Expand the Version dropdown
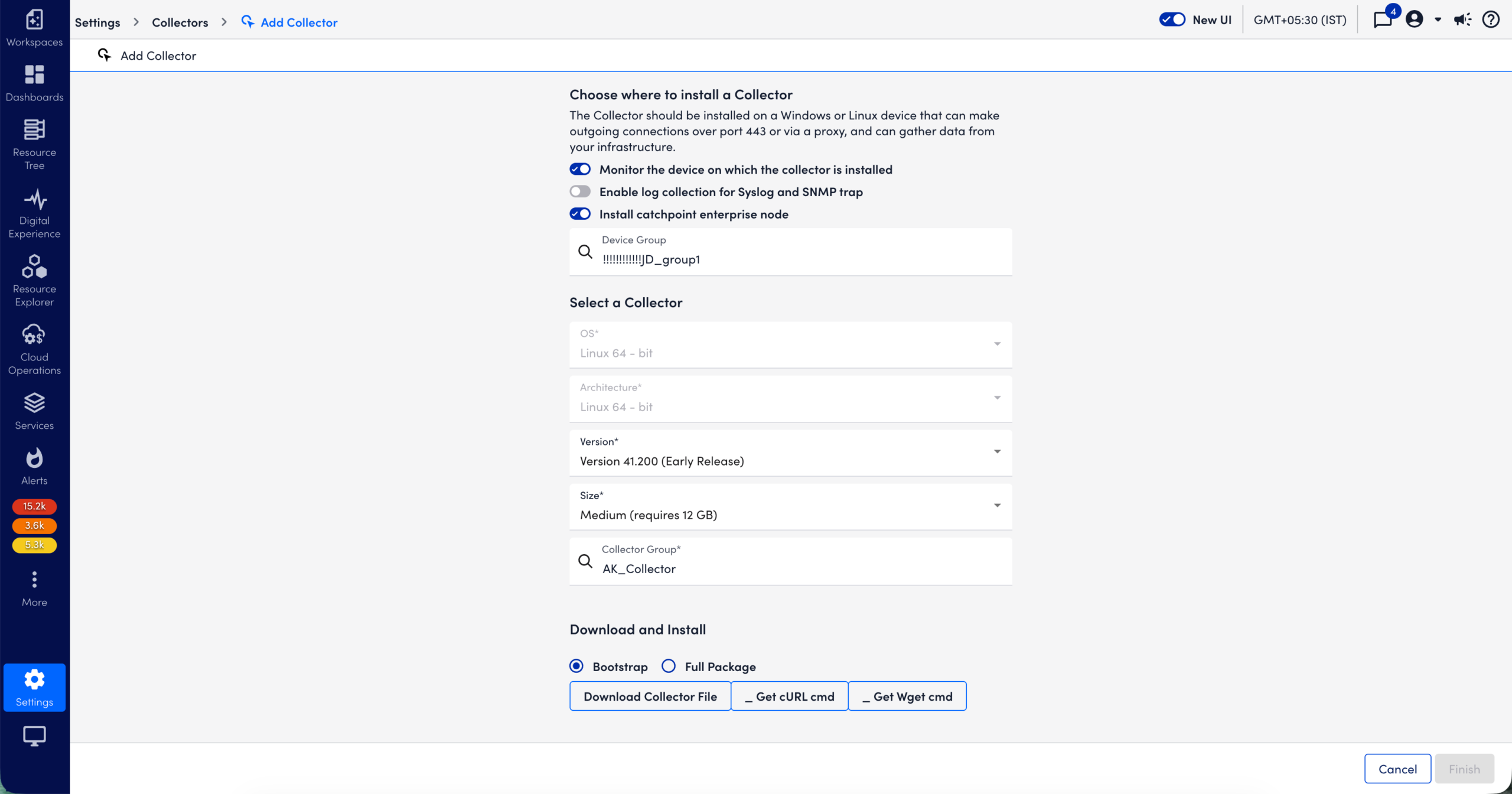1512x794 pixels. (x=791, y=453)
